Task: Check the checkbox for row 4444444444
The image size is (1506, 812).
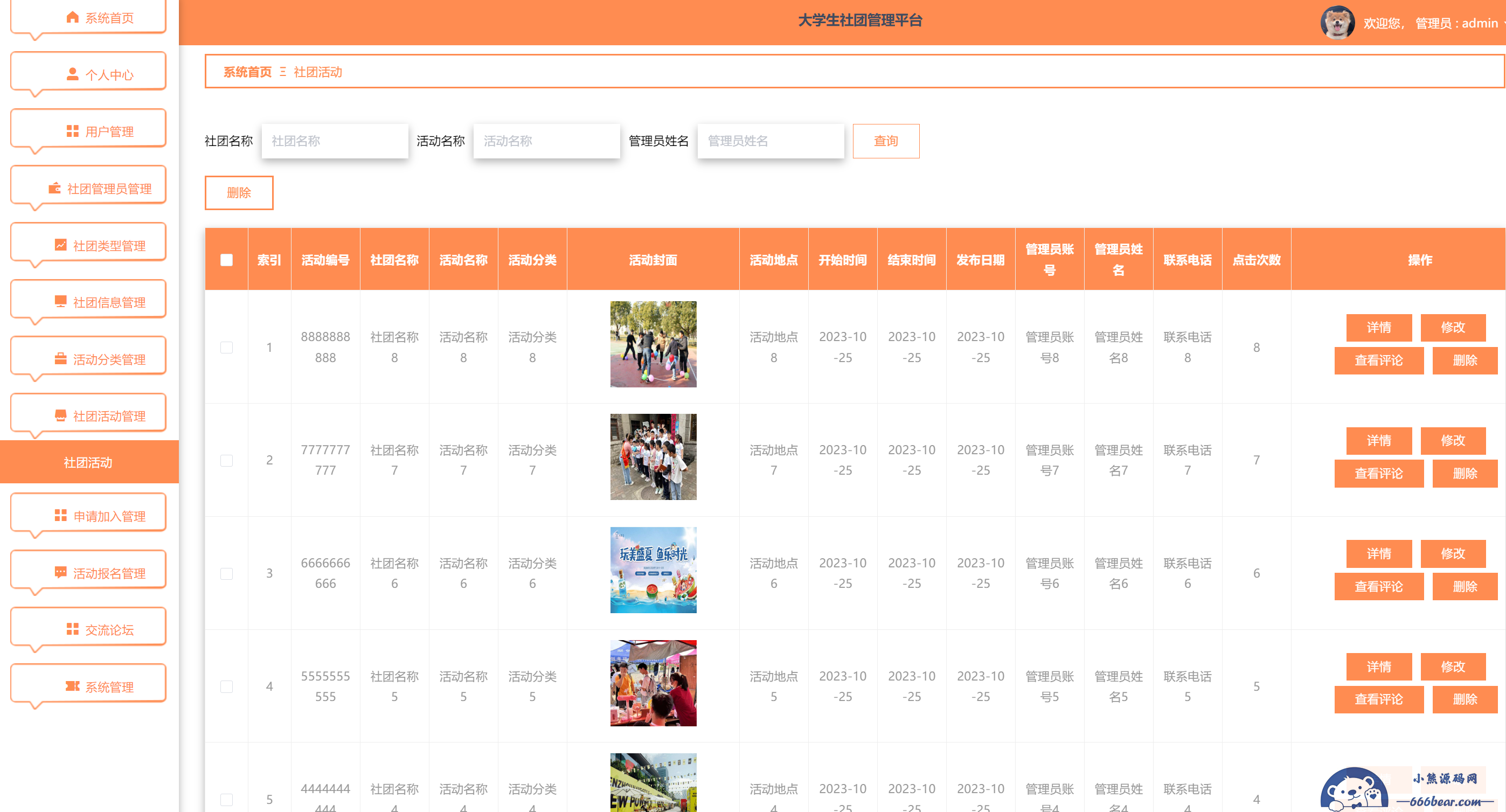Action: (x=226, y=799)
